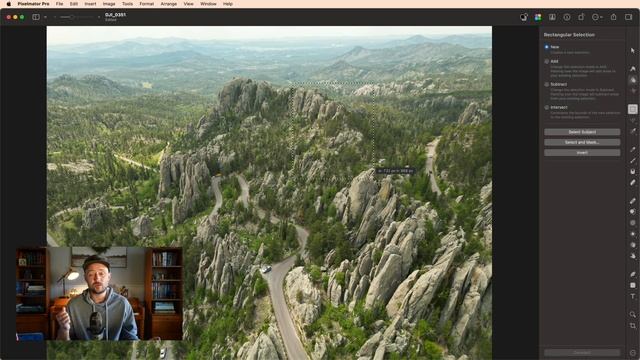Select the Style tool below the arrow tool

633,69
